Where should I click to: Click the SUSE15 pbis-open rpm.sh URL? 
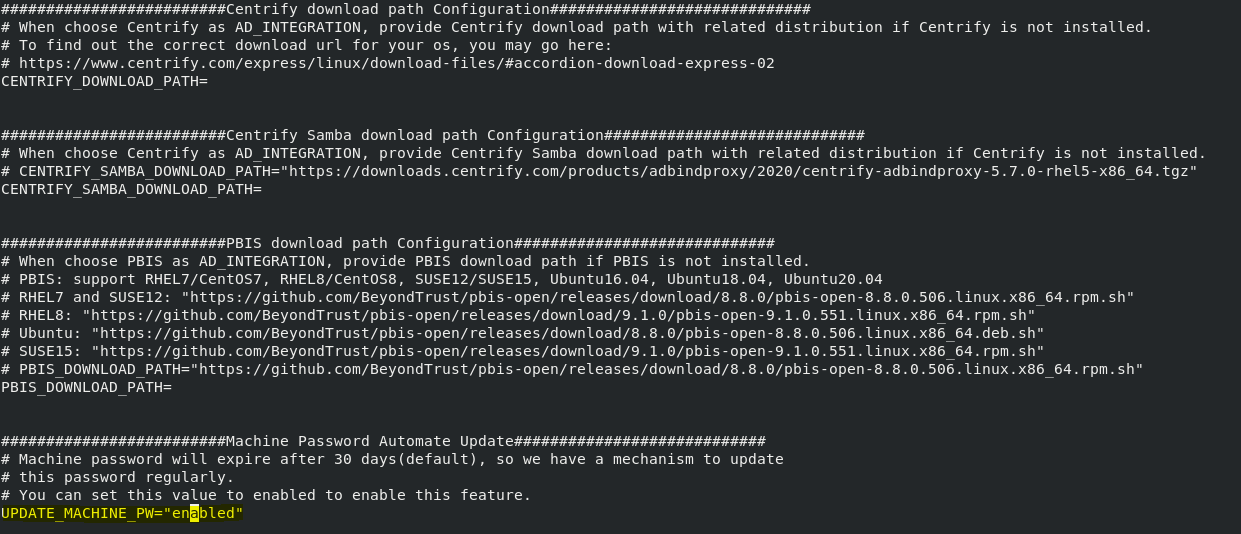575,351
